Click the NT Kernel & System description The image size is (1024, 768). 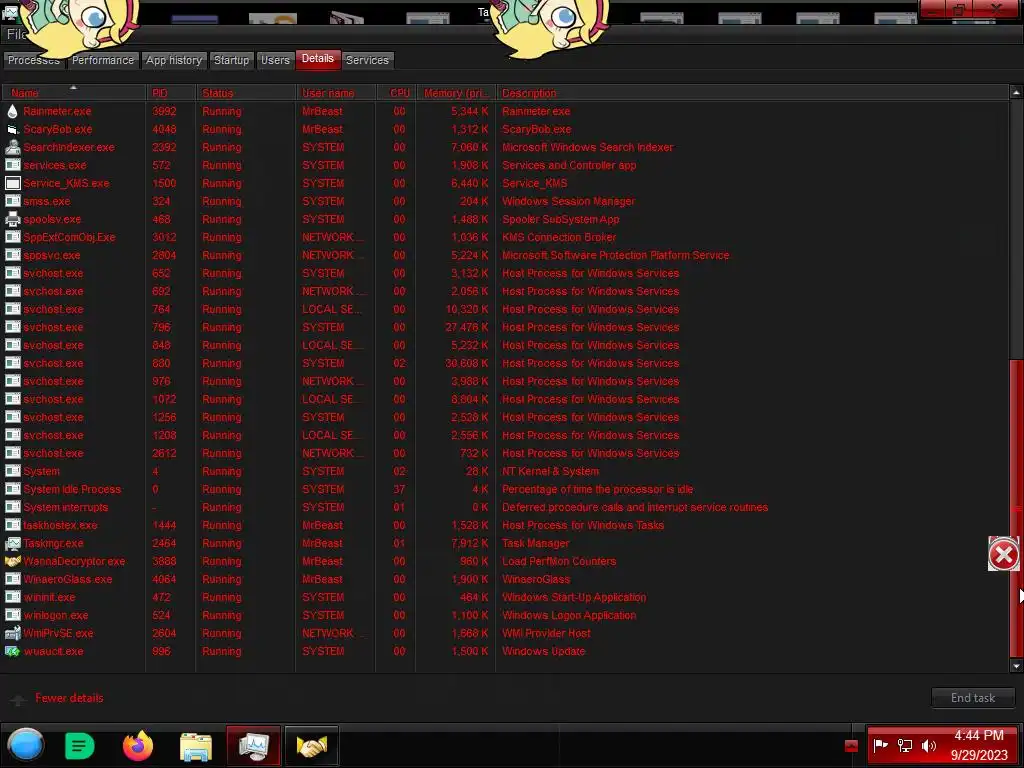(550, 472)
